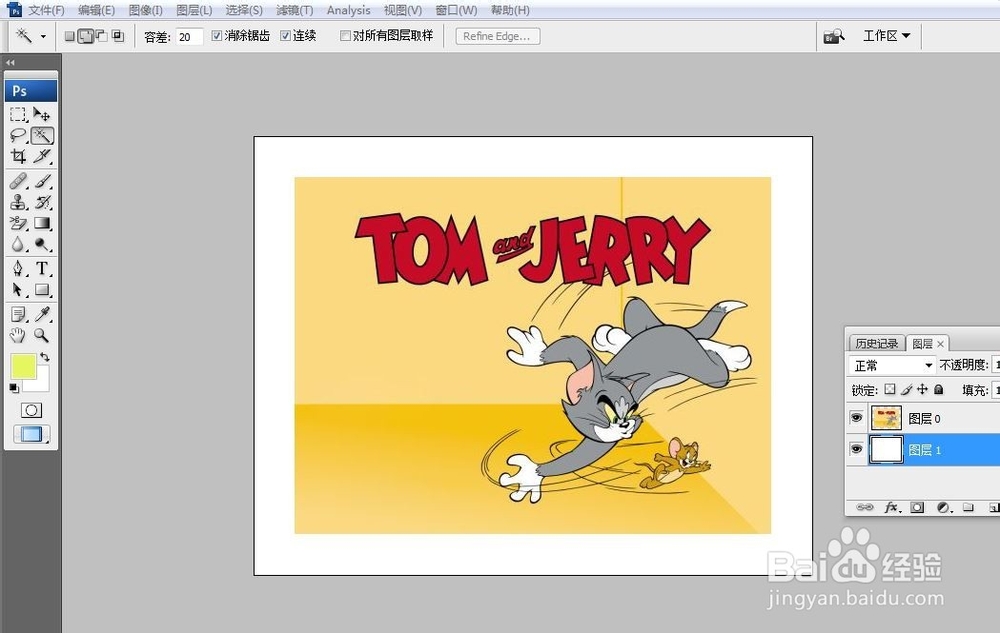Choose Intersect with Selection mode

[118, 36]
